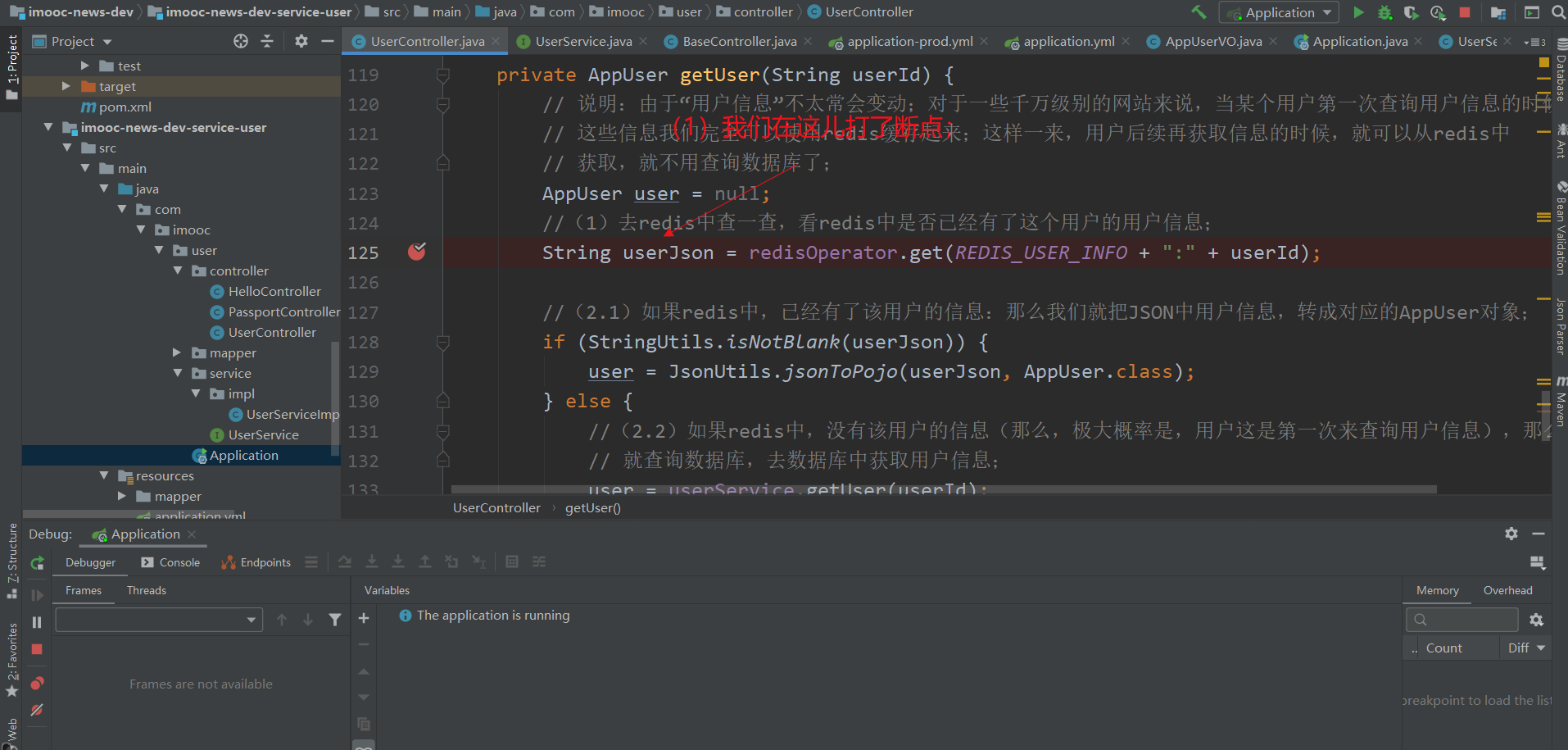Click the Evaluate Expression calculator icon
The image size is (1568, 750).
pyautogui.click(x=512, y=561)
